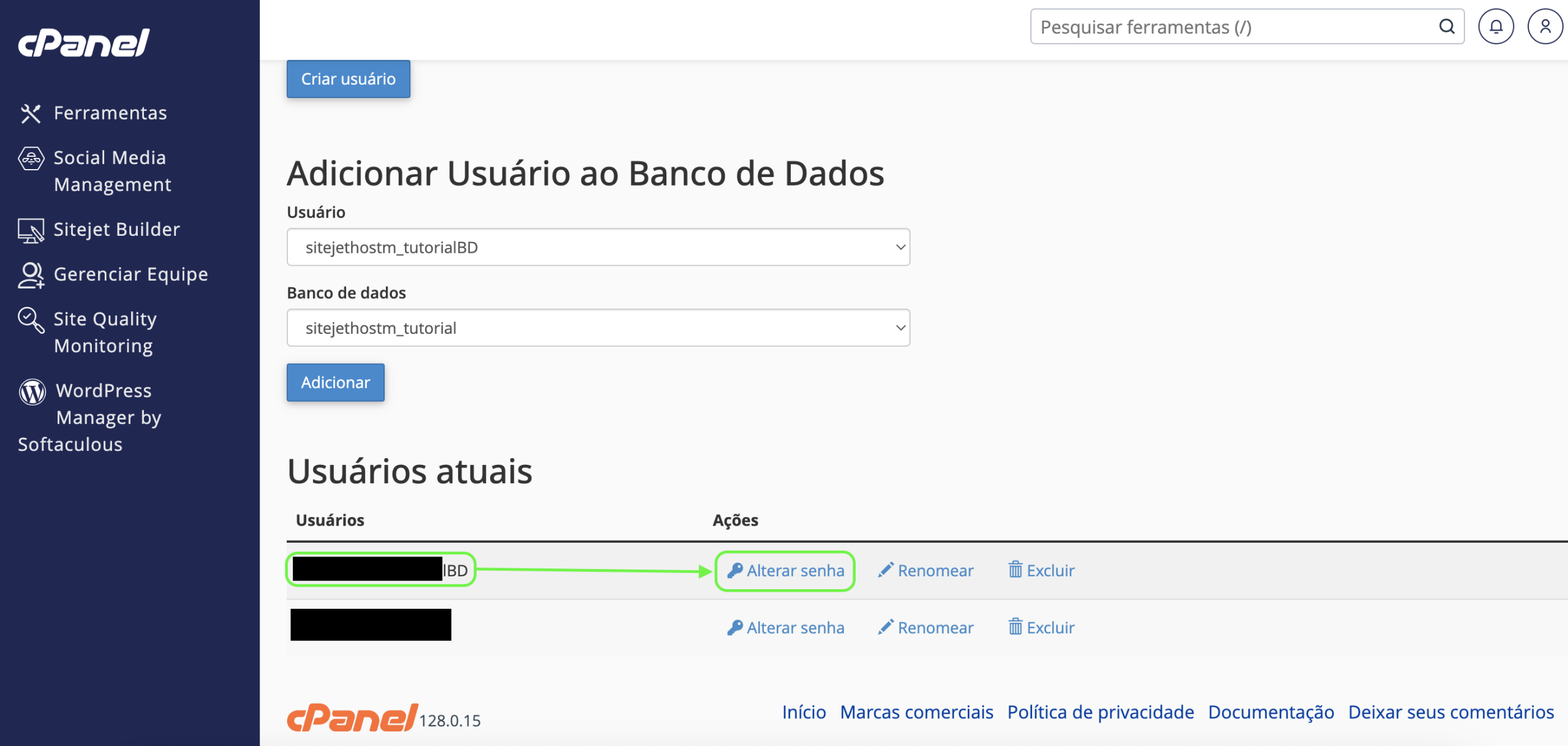Click the search magnifier icon

(x=1447, y=26)
